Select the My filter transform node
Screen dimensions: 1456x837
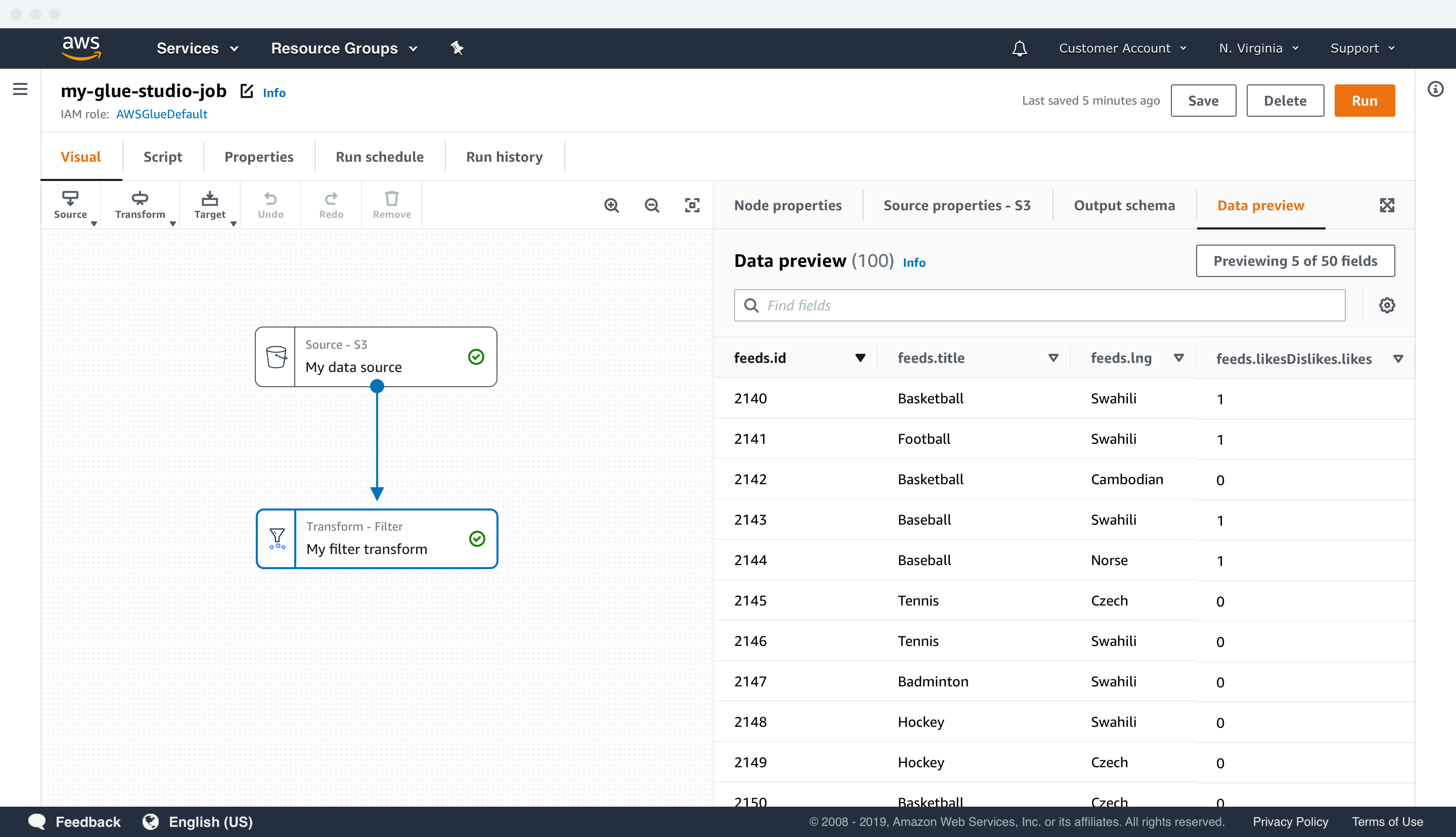(377, 539)
